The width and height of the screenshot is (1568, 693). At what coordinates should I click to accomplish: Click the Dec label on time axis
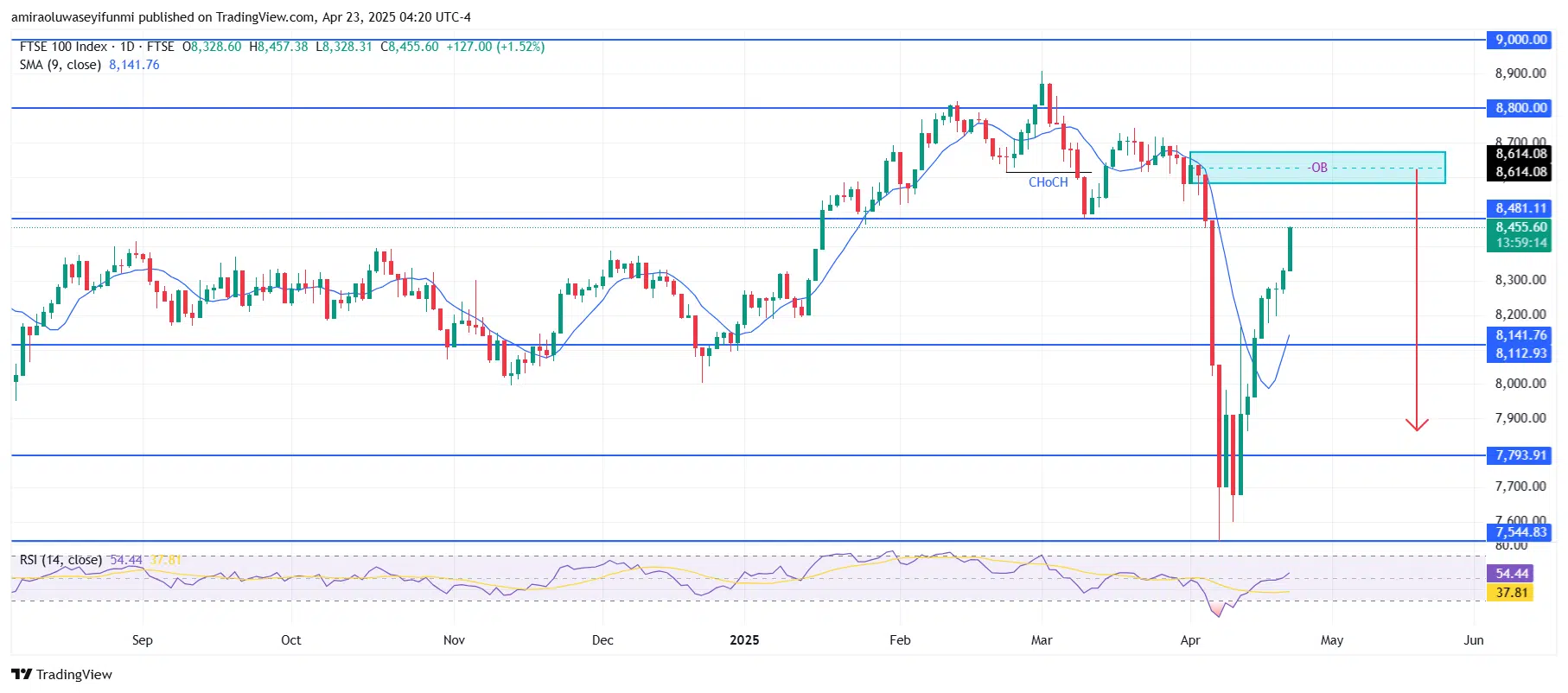pos(602,640)
